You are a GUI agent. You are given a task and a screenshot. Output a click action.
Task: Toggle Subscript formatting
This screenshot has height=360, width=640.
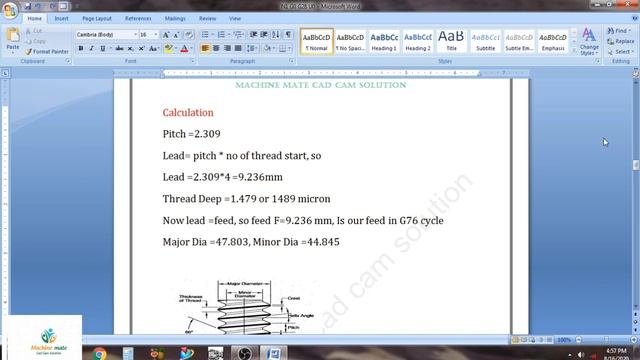pyautogui.click(x=130, y=49)
